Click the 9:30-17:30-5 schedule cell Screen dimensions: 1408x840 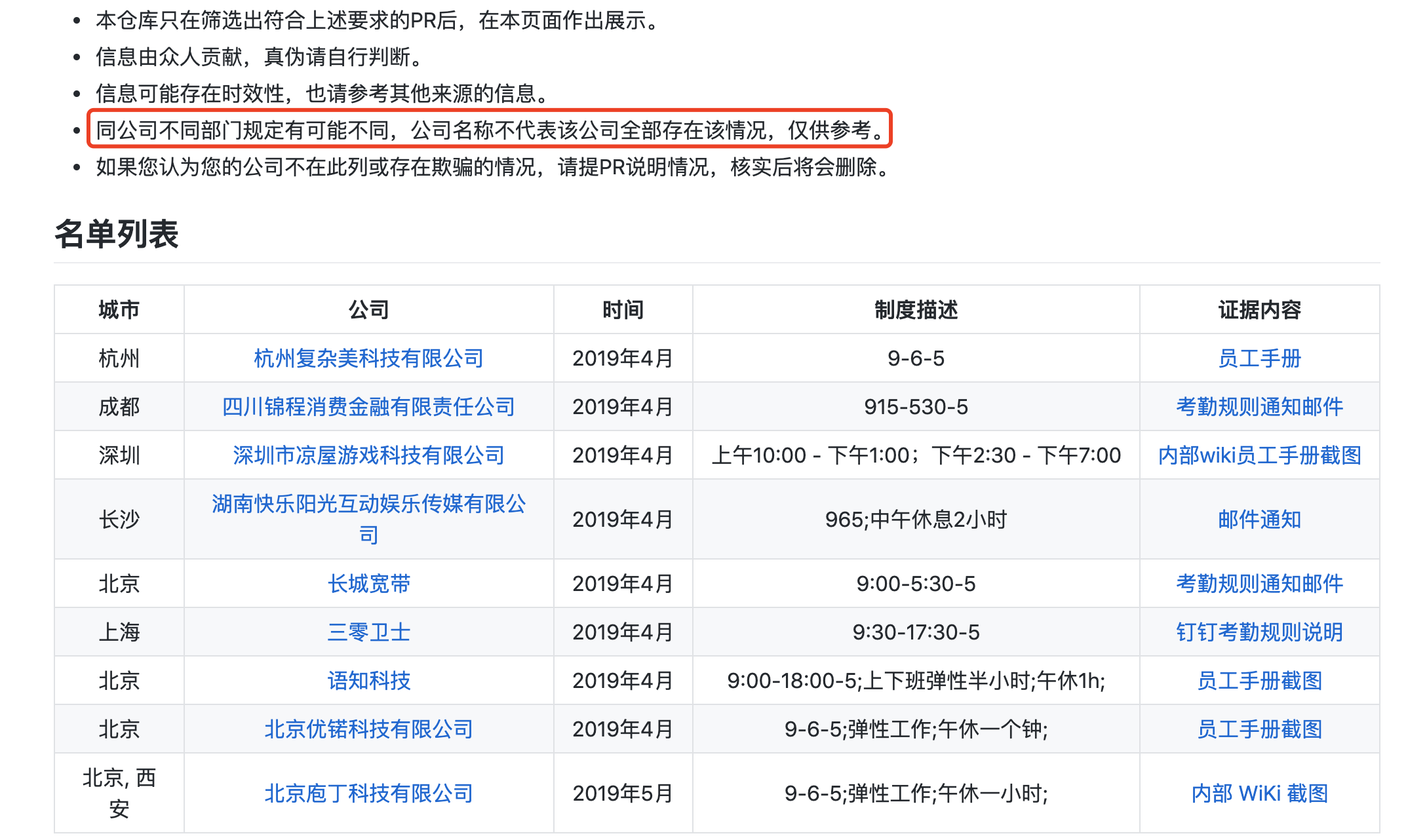(x=916, y=632)
